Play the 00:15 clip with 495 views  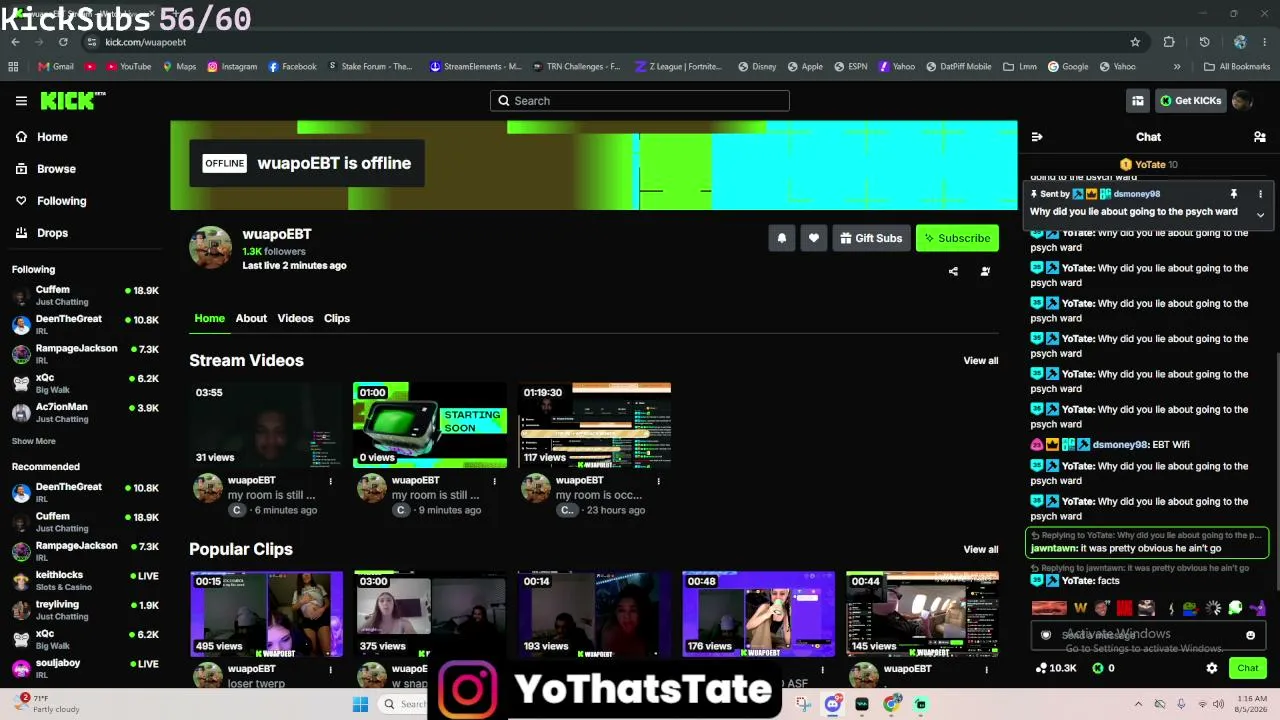(x=266, y=614)
